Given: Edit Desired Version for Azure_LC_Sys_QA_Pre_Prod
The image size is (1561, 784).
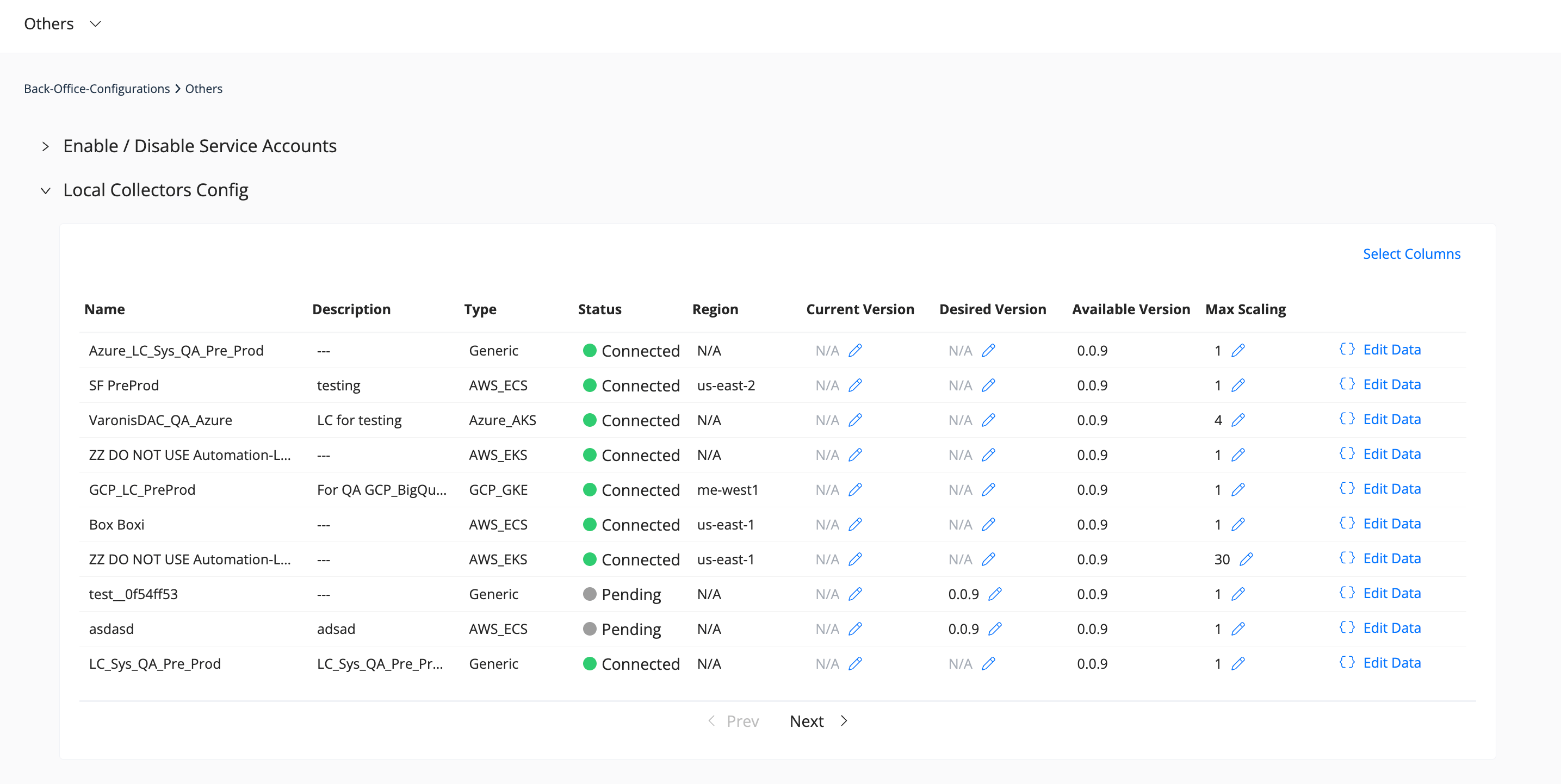Looking at the screenshot, I should coord(988,350).
